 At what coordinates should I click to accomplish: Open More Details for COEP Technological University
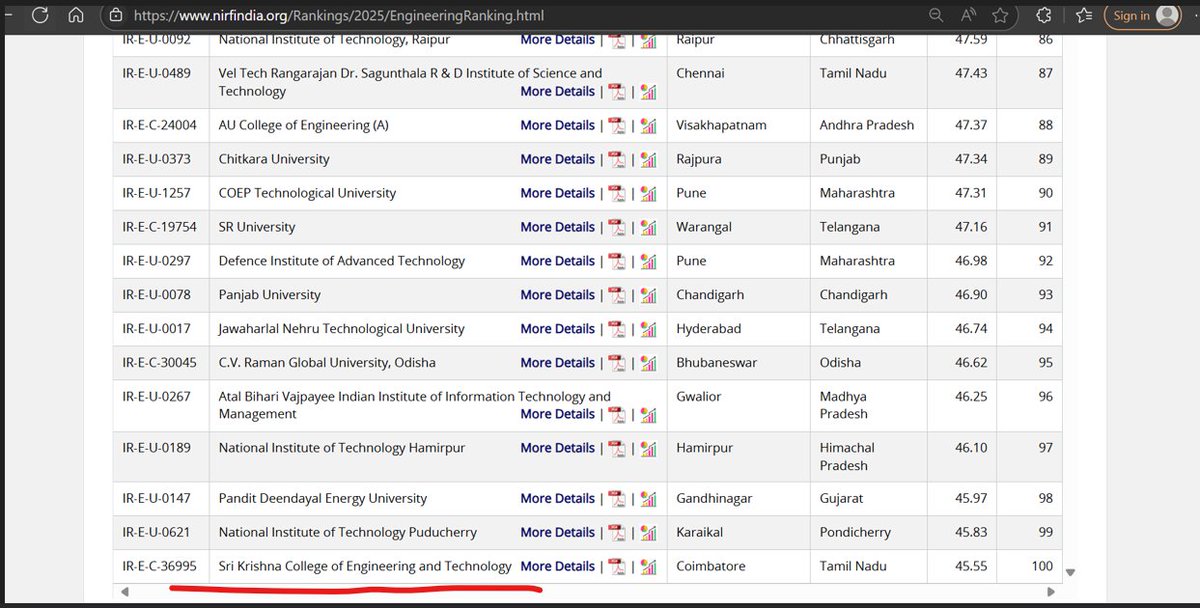[x=557, y=193]
